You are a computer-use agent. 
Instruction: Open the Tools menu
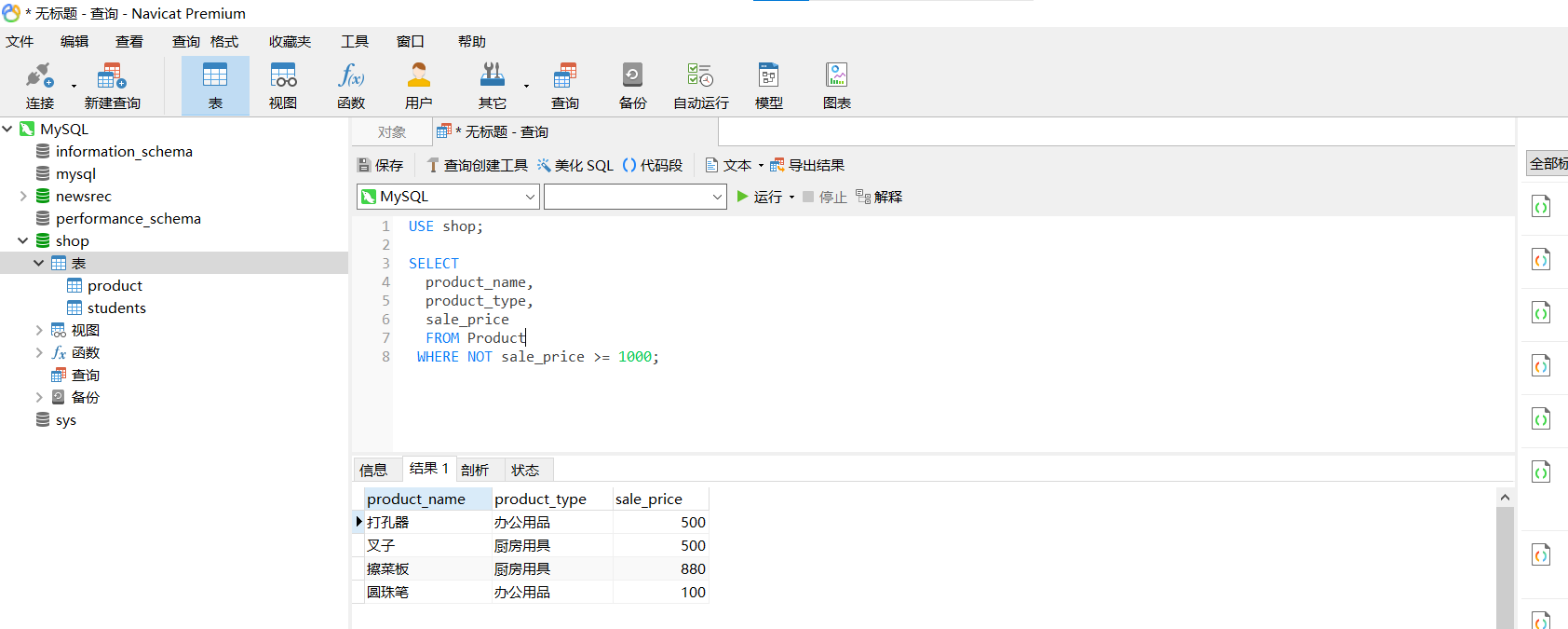point(355,41)
